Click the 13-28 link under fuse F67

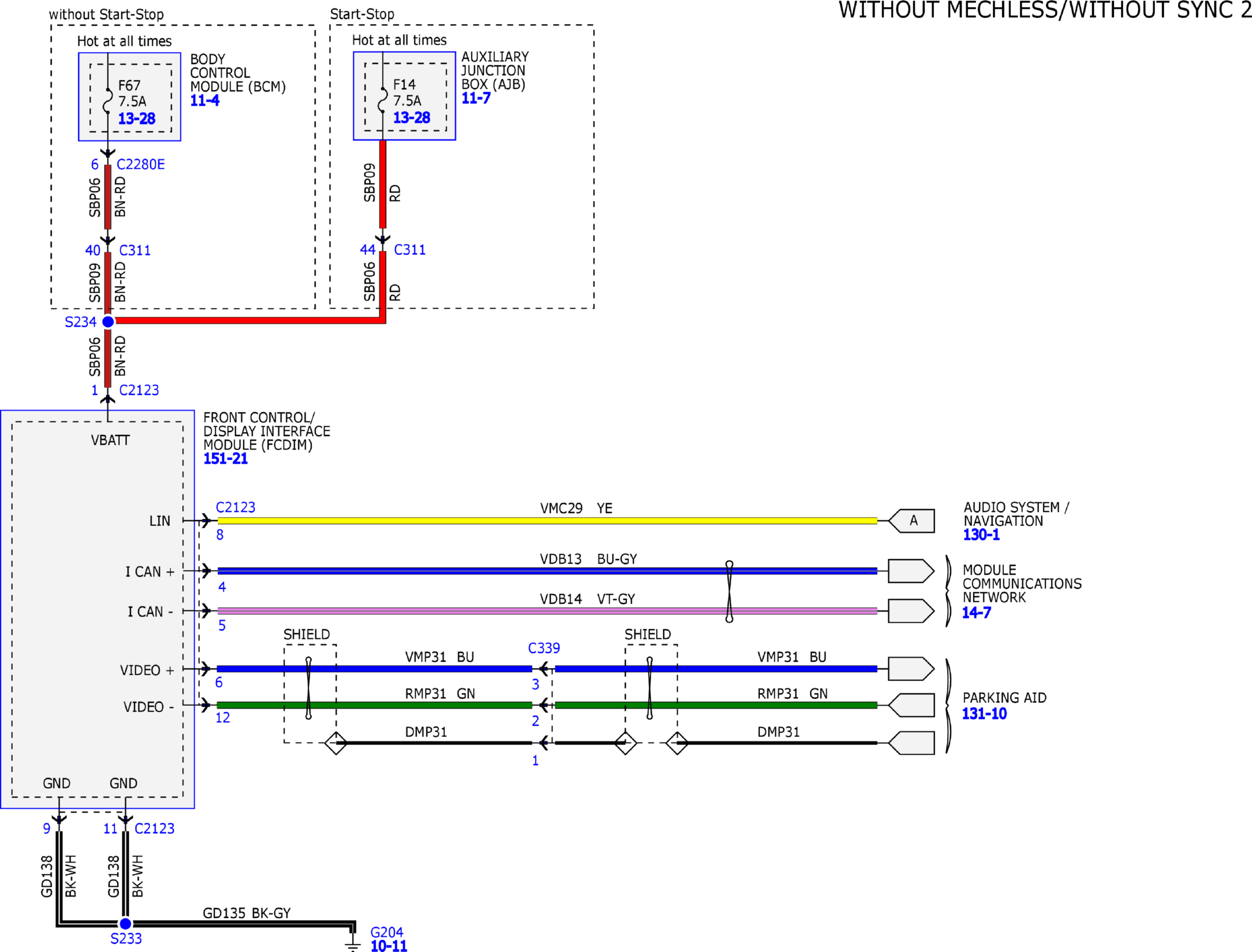coord(136,119)
